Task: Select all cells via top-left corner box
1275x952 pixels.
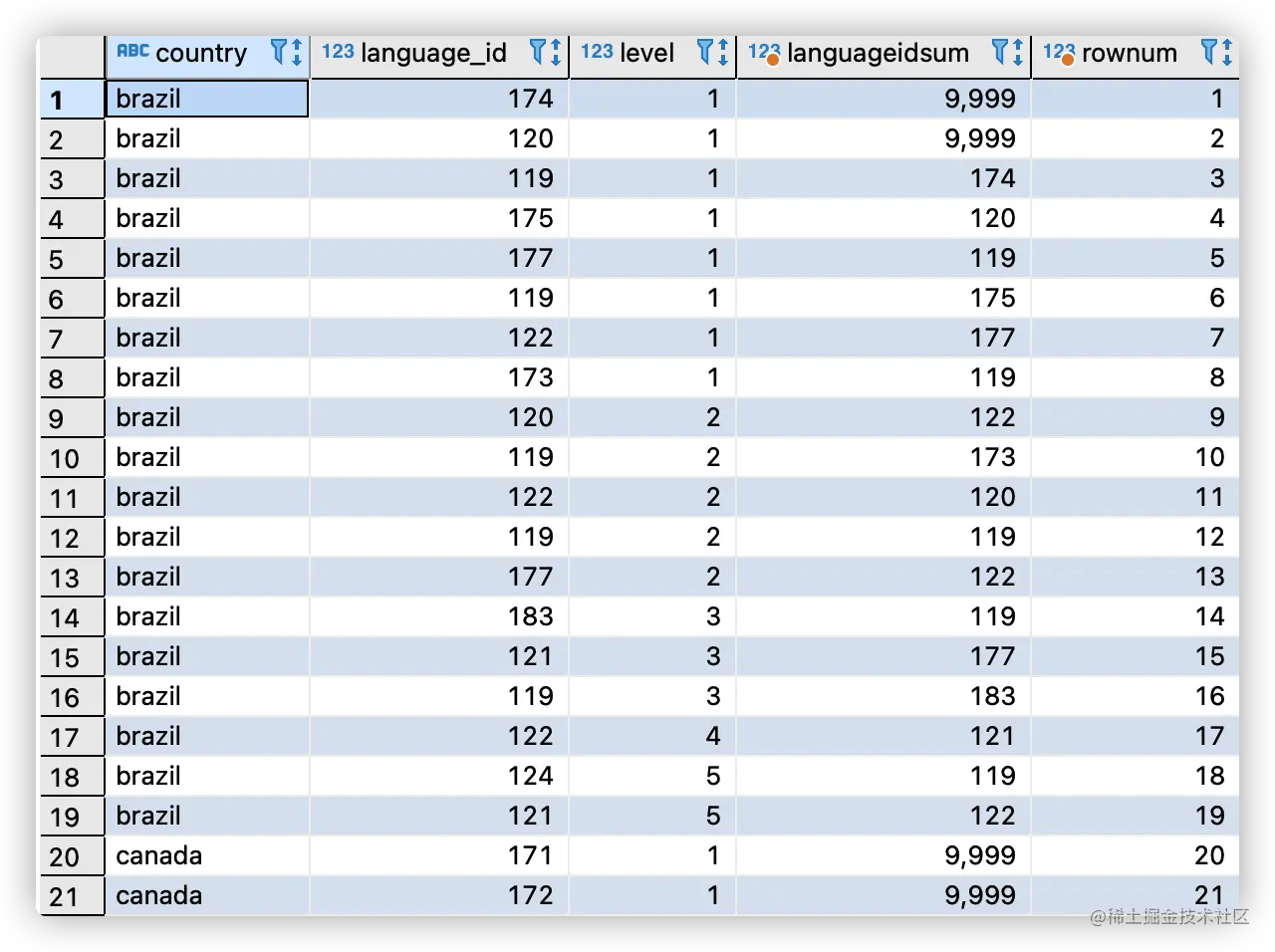Action: [71, 58]
